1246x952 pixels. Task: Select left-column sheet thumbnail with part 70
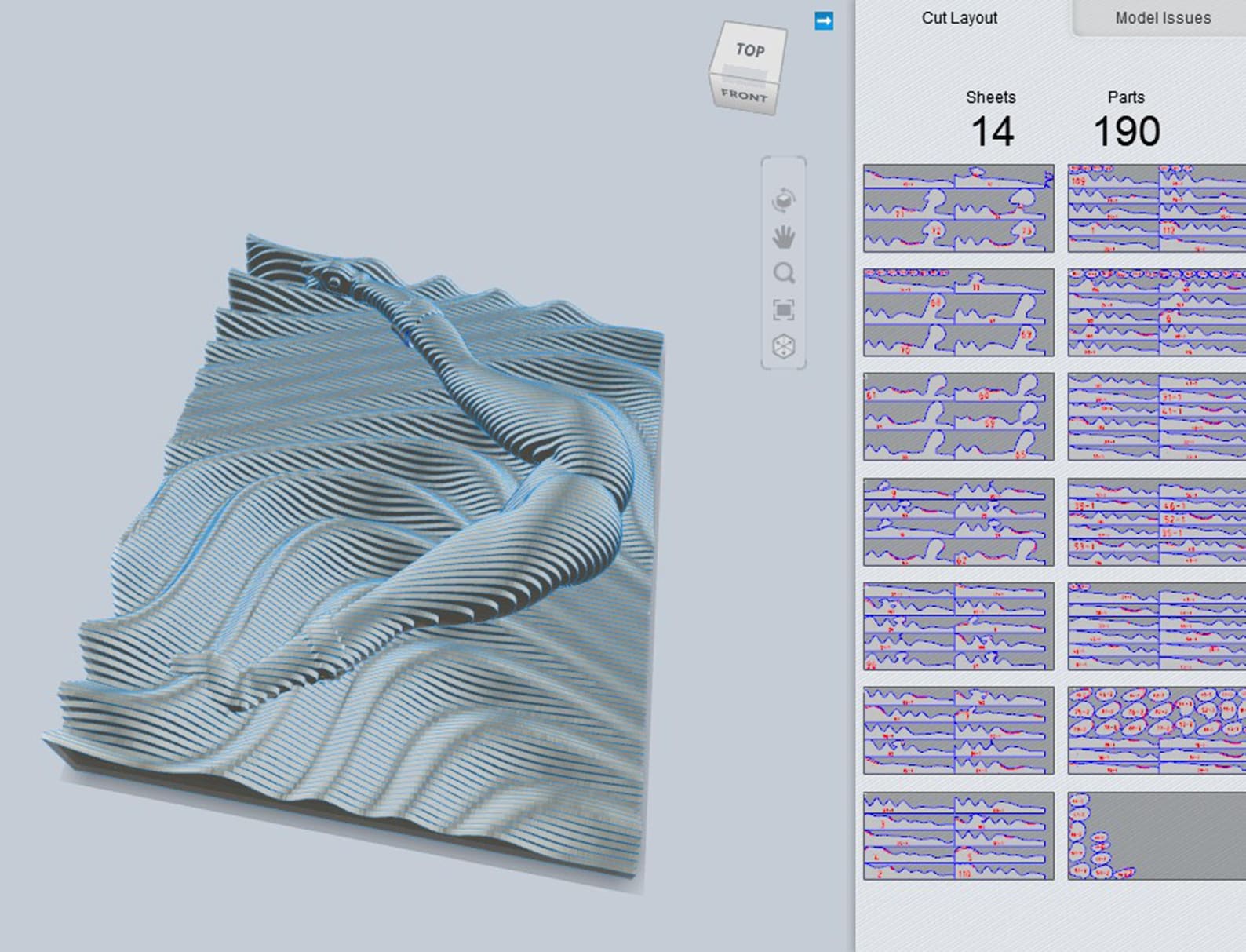(959, 312)
